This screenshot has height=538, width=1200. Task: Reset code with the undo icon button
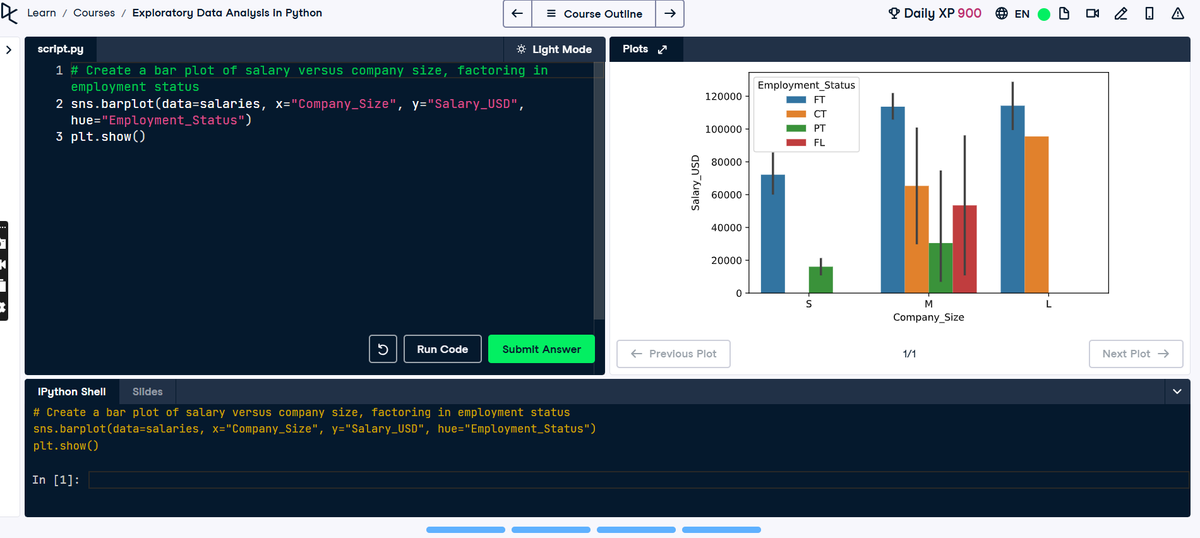click(383, 349)
